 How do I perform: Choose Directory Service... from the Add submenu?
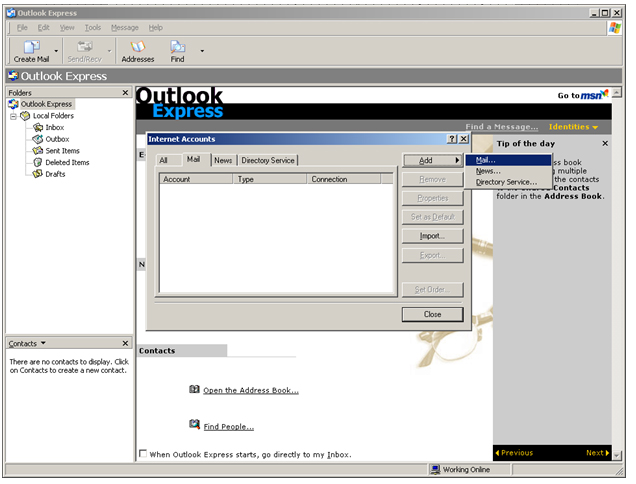coord(508,182)
